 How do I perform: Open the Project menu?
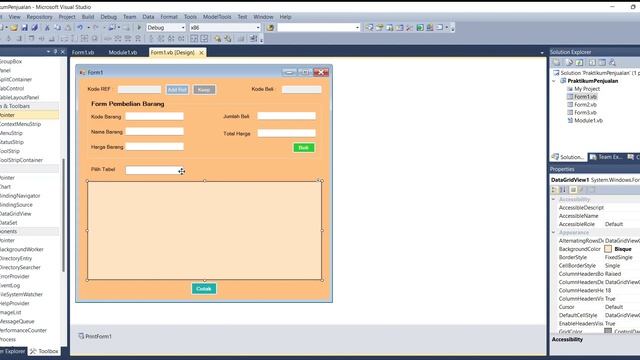pyautogui.click(x=67, y=17)
